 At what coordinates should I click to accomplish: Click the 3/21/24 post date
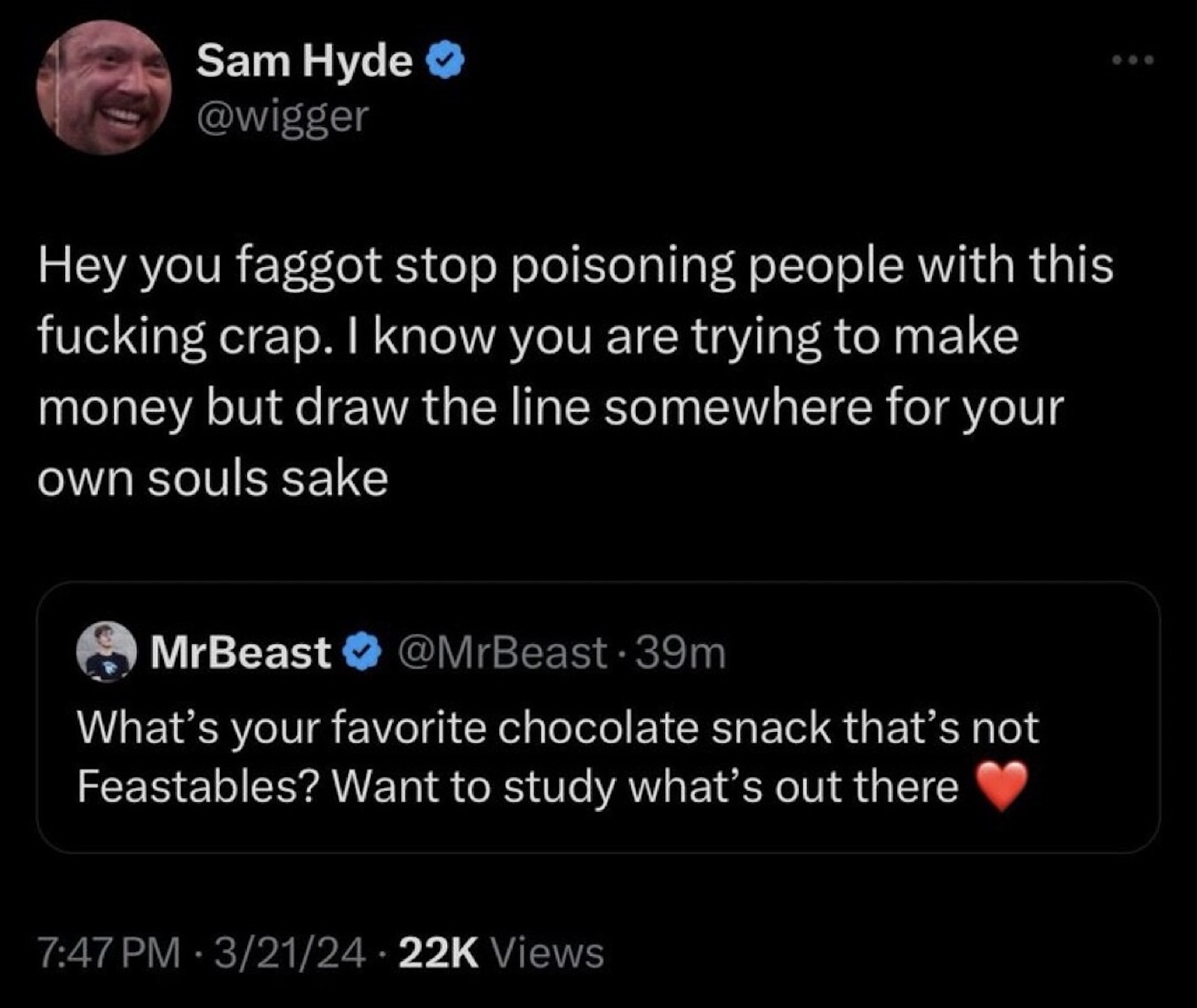tap(290, 953)
